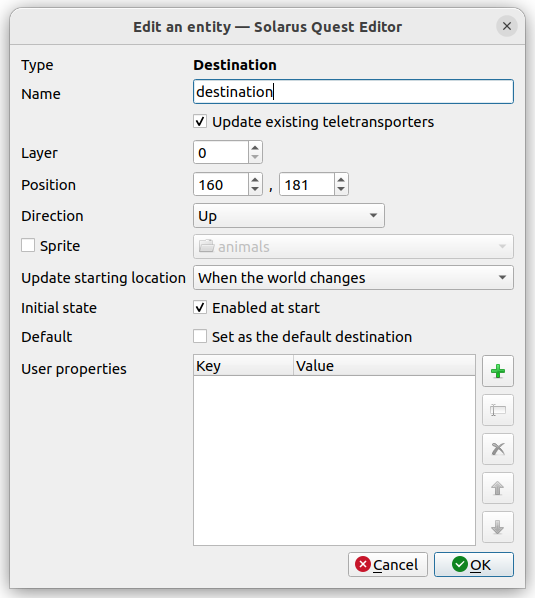
Task: Click the Layer number field
Action: click(x=221, y=153)
